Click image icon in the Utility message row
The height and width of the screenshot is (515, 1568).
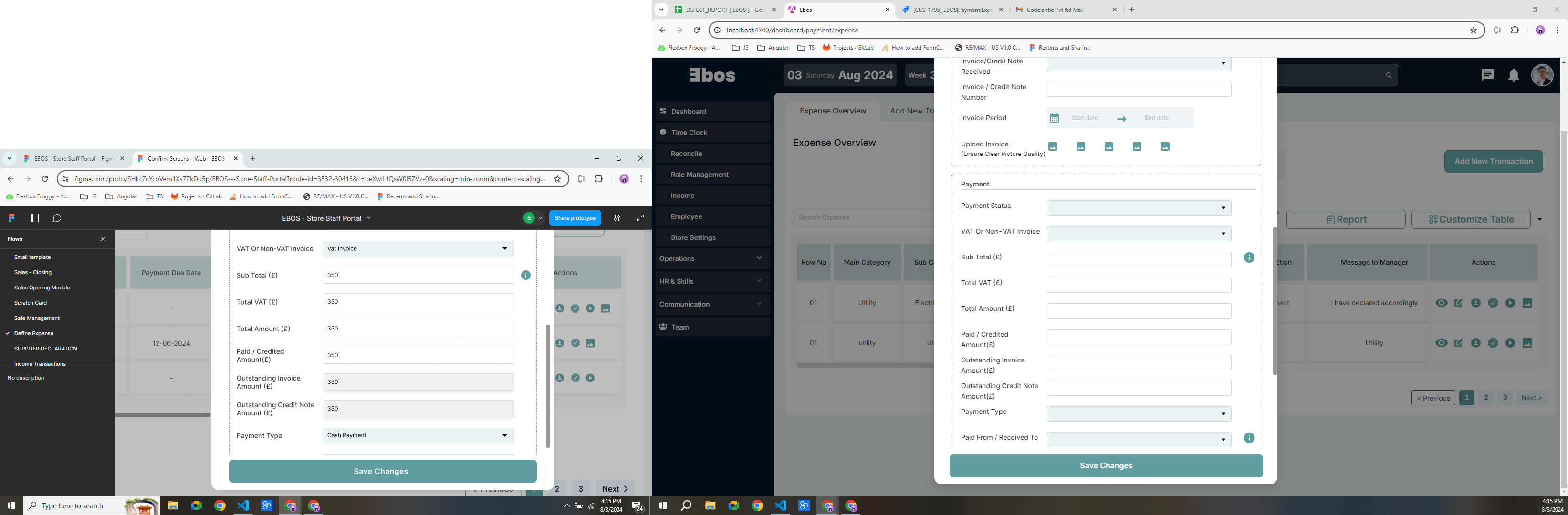[1527, 343]
